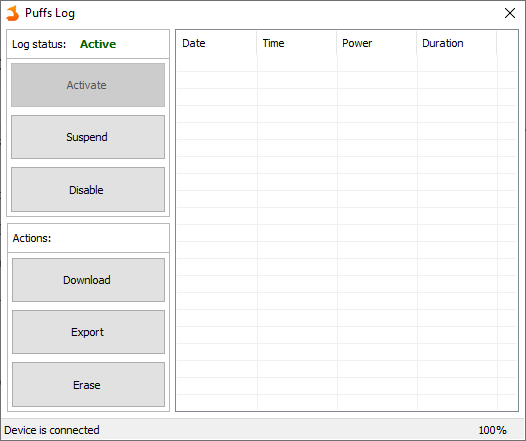Click the Duration column header
This screenshot has height=441, width=526.
[x=457, y=43]
